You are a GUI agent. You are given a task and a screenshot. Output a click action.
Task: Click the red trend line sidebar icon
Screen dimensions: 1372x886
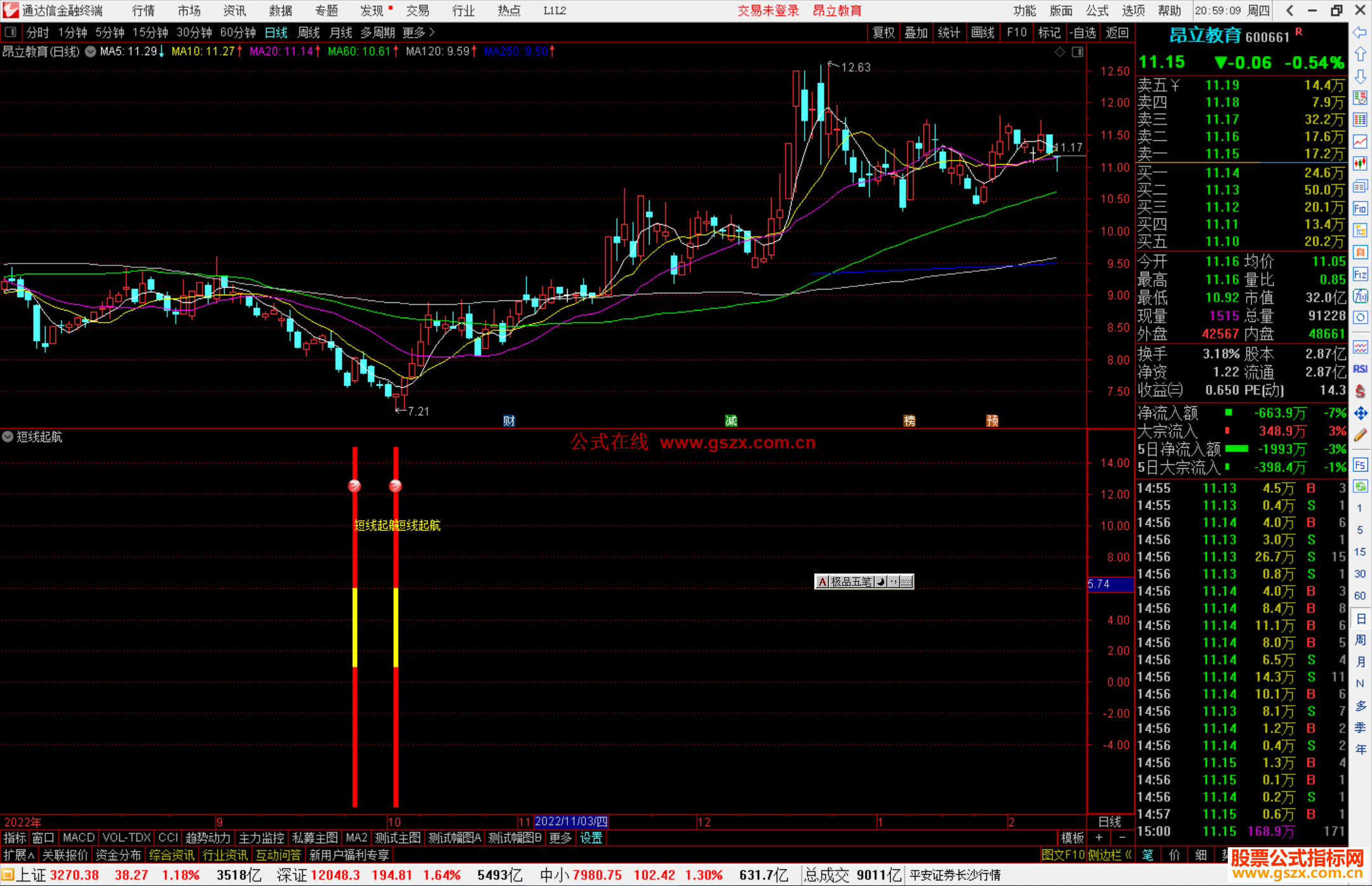click(1360, 142)
